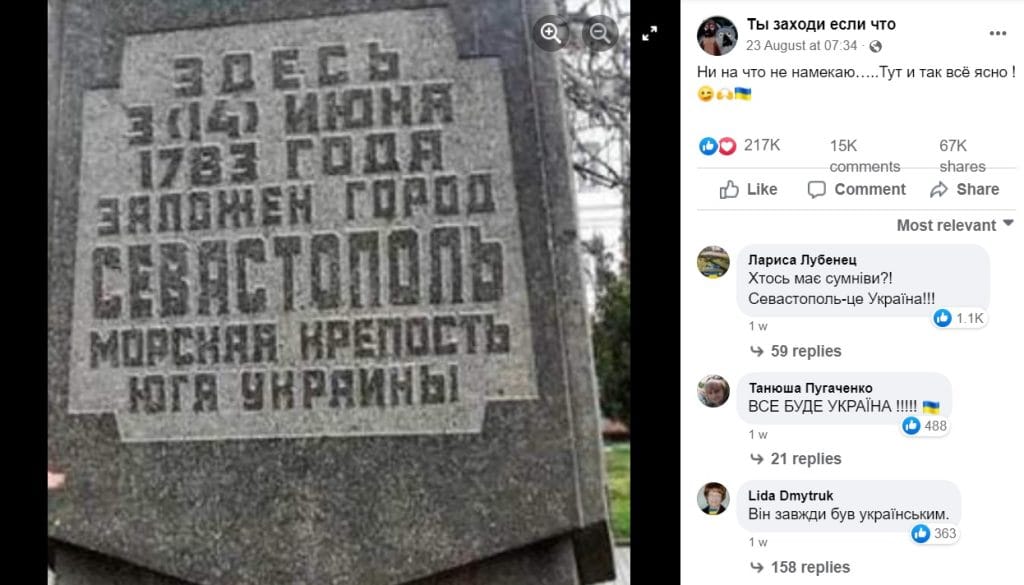Open Лариса Лубенец's profile picture
Viewport: 1024px width, 585px height.
(713, 262)
